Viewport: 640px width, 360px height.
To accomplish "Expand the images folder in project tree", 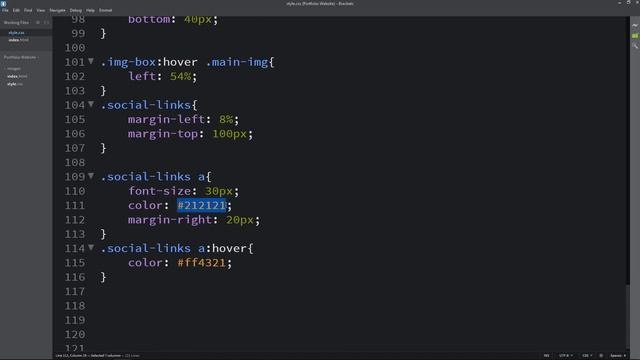I will 13,69.
